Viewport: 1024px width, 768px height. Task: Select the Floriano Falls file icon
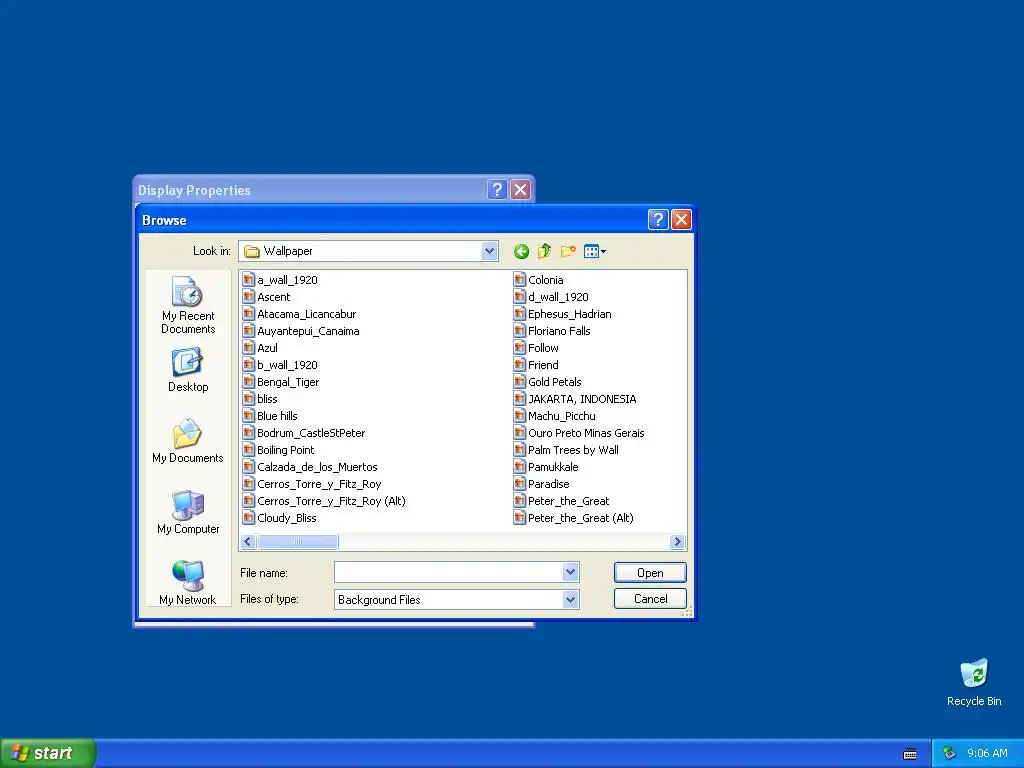click(x=520, y=330)
